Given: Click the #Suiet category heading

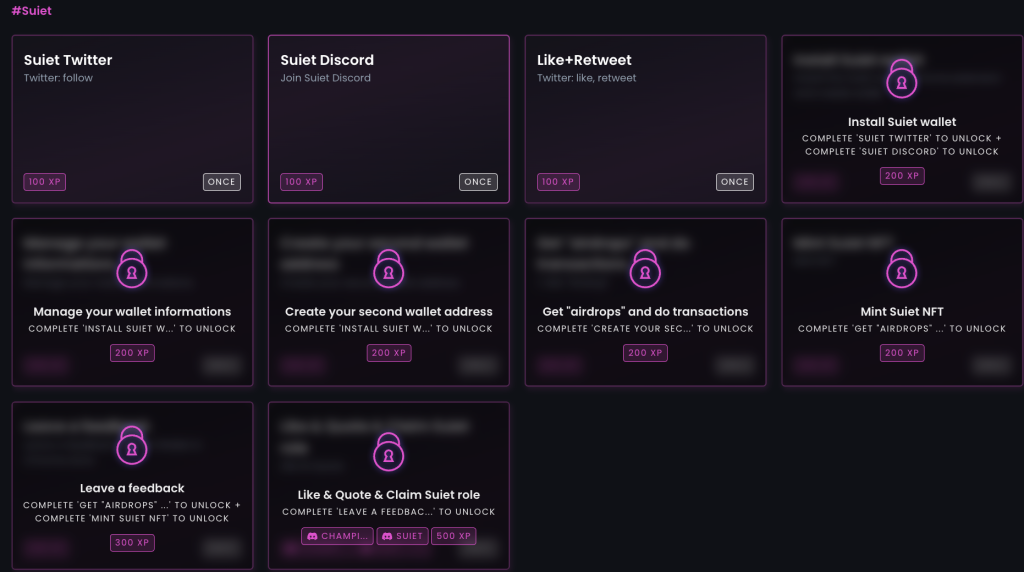Looking at the screenshot, I should [x=31, y=10].
